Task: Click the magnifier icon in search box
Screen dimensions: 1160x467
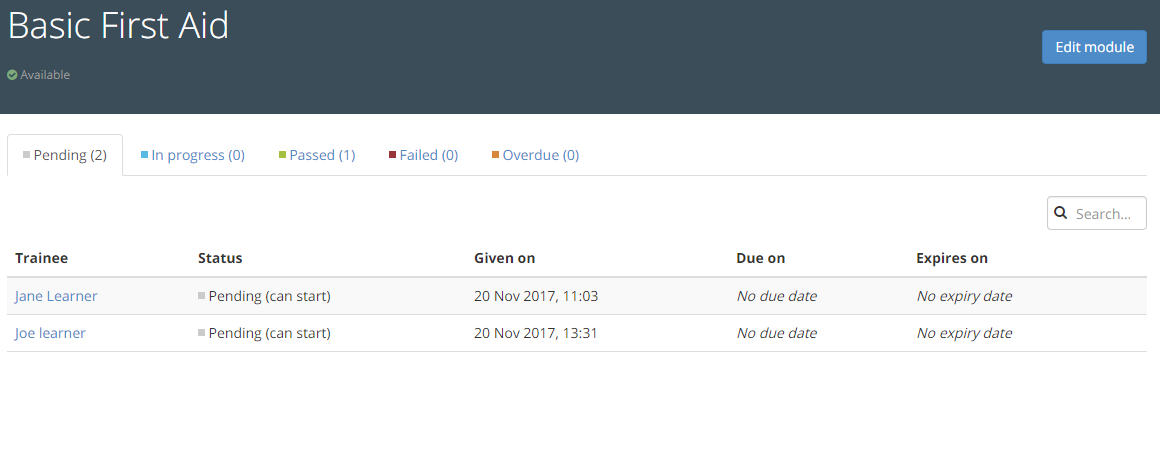Action: coord(1061,213)
